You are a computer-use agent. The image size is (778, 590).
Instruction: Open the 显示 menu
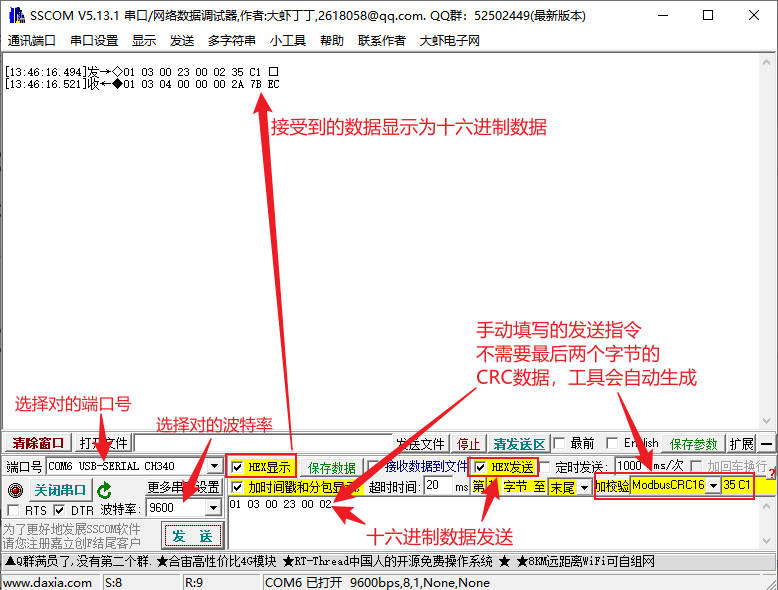(x=144, y=41)
